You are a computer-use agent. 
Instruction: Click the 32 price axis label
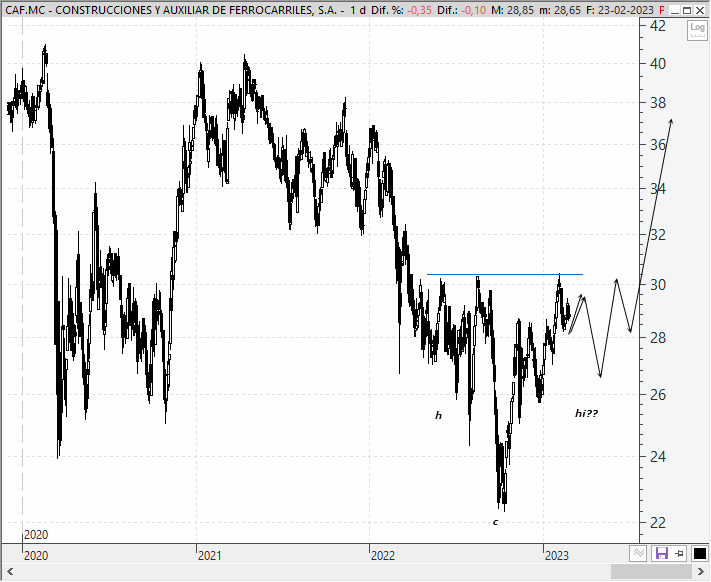point(658,235)
